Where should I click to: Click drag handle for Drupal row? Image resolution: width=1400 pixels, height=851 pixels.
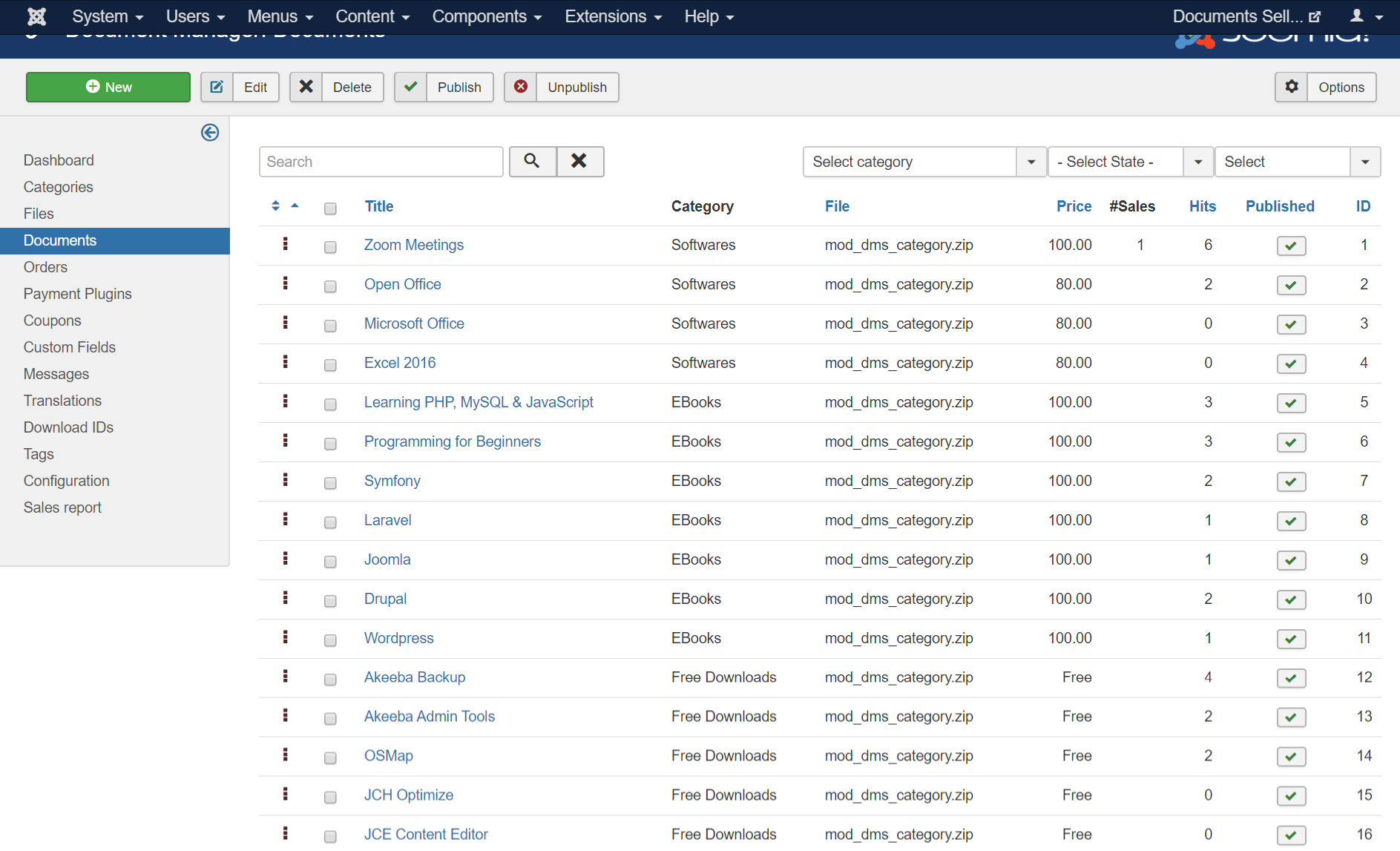click(x=285, y=598)
